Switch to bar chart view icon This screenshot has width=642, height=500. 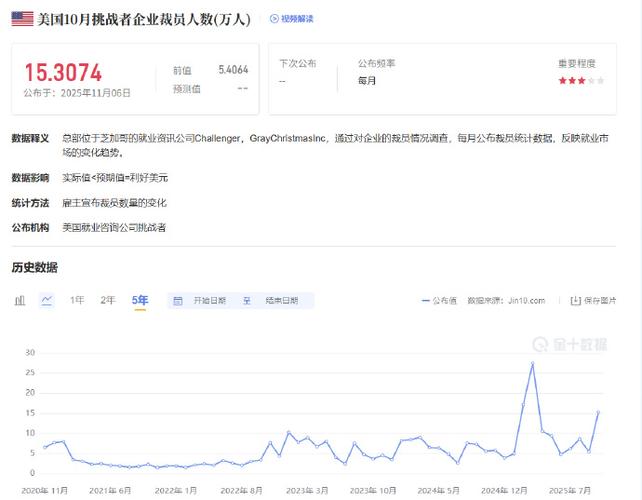tap(20, 301)
